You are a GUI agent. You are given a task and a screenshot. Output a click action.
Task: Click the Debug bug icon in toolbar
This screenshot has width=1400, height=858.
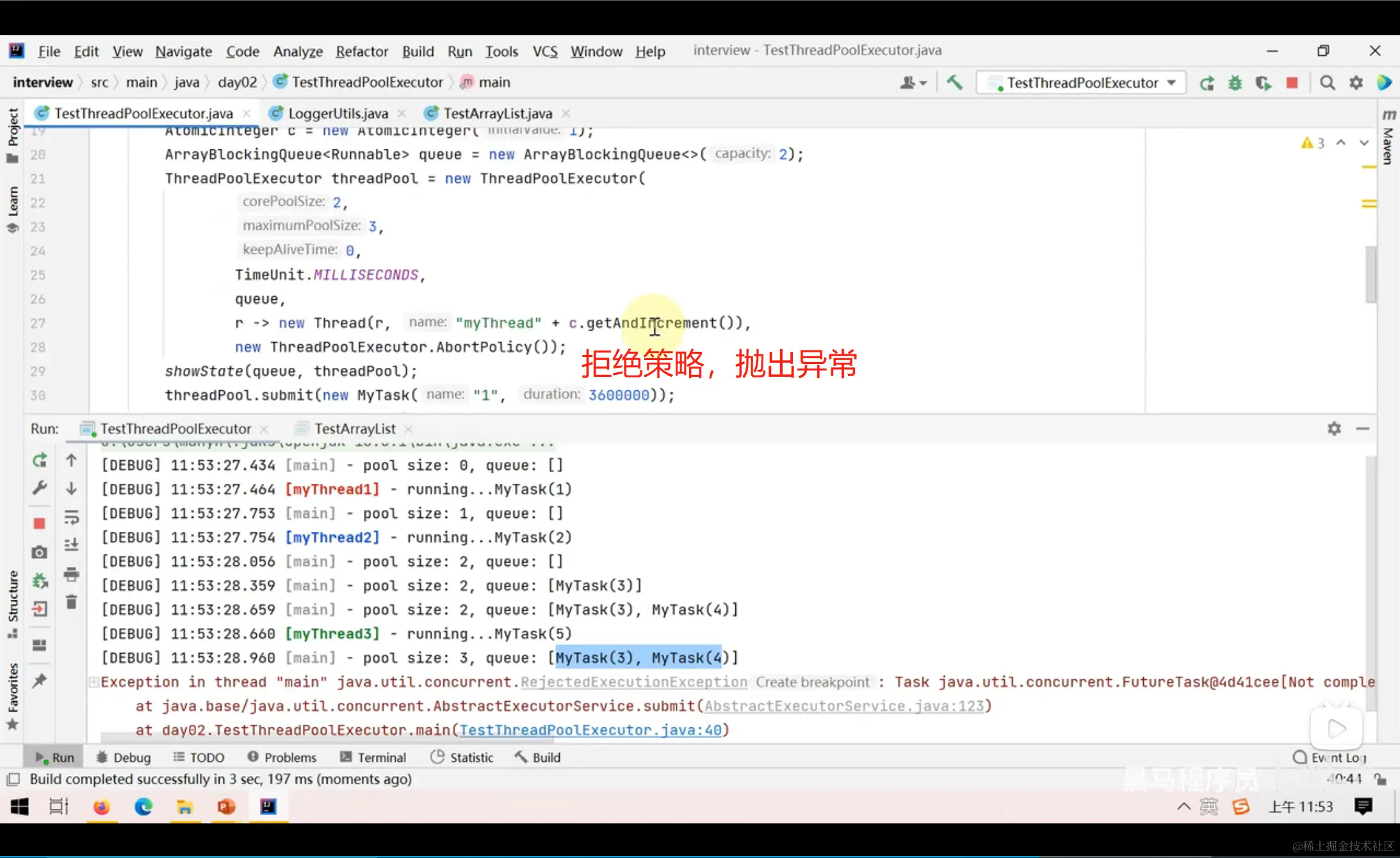click(x=1235, y=83)
